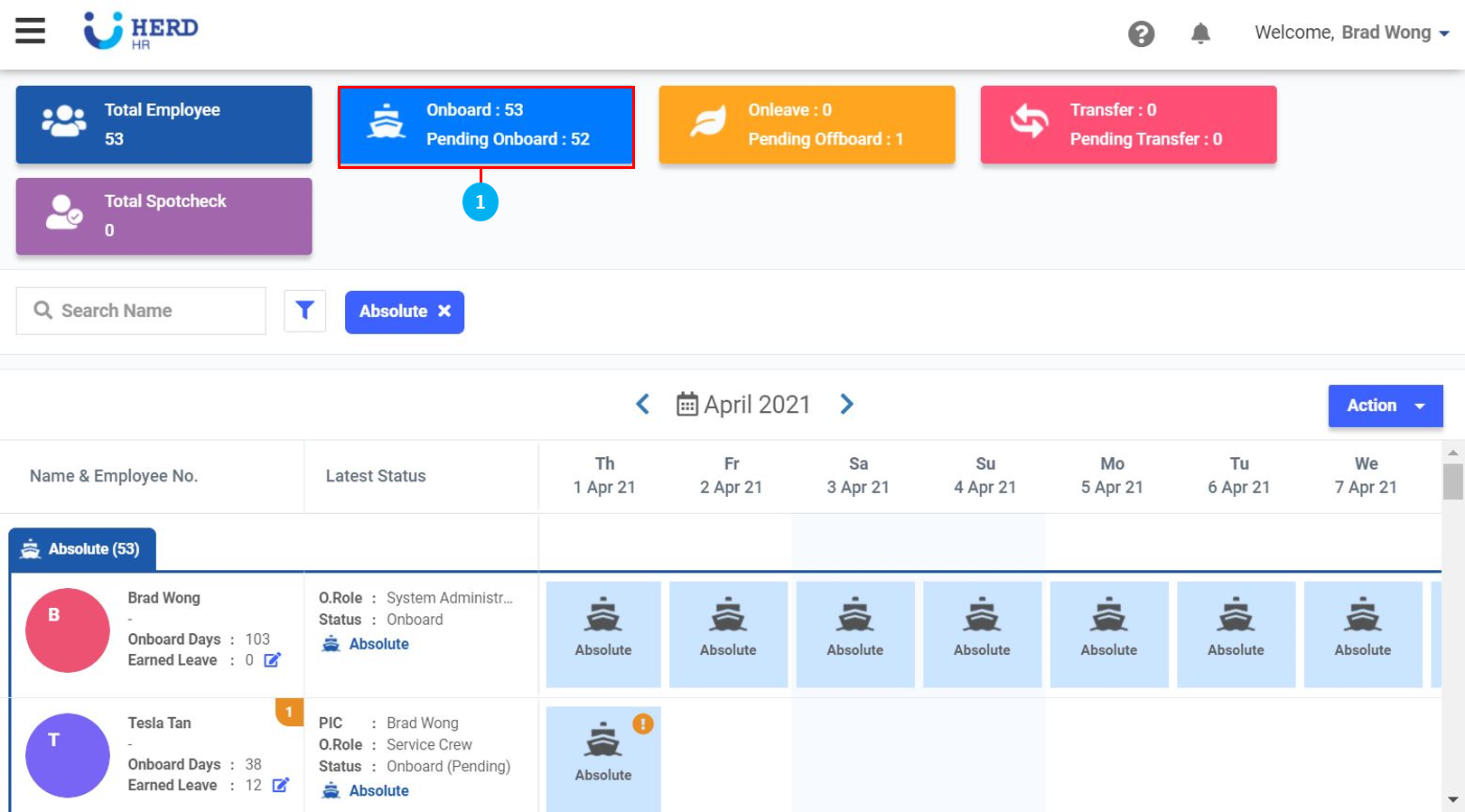Image resolution: width=1465 pixels, height=812 pixels.
Task: Open Brad Wong's Absolute status link
Action: pyautogui.click(x=378, y=644)
